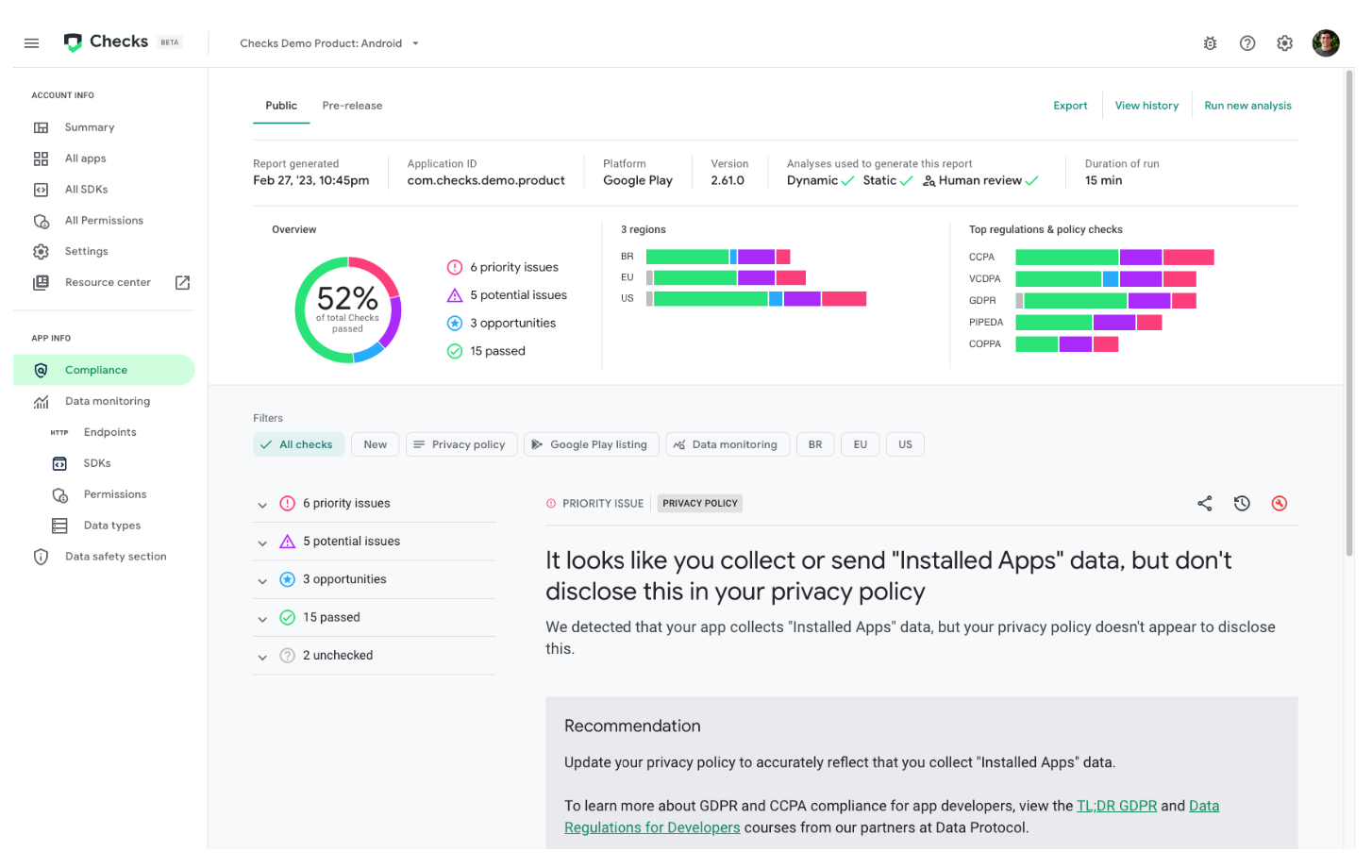Select Data monitoring in the sidebar

coord(107,401)
